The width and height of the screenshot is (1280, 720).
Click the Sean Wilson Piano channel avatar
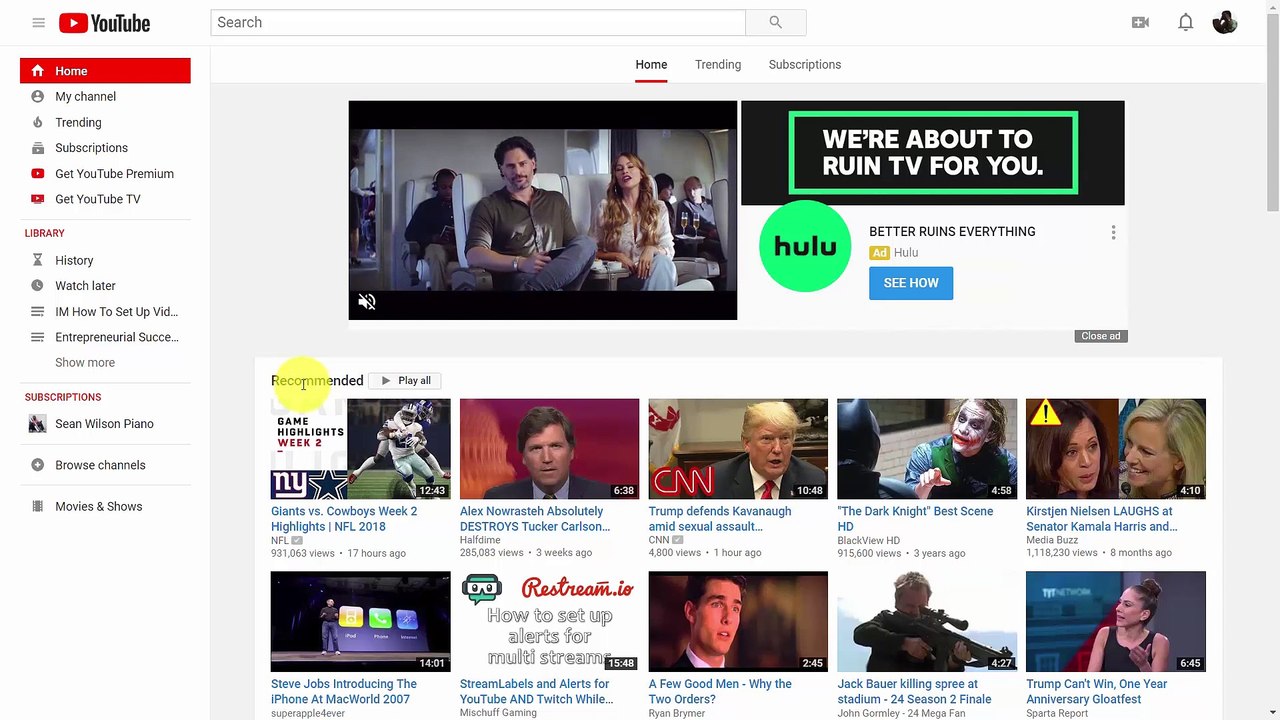click(37, 424)
